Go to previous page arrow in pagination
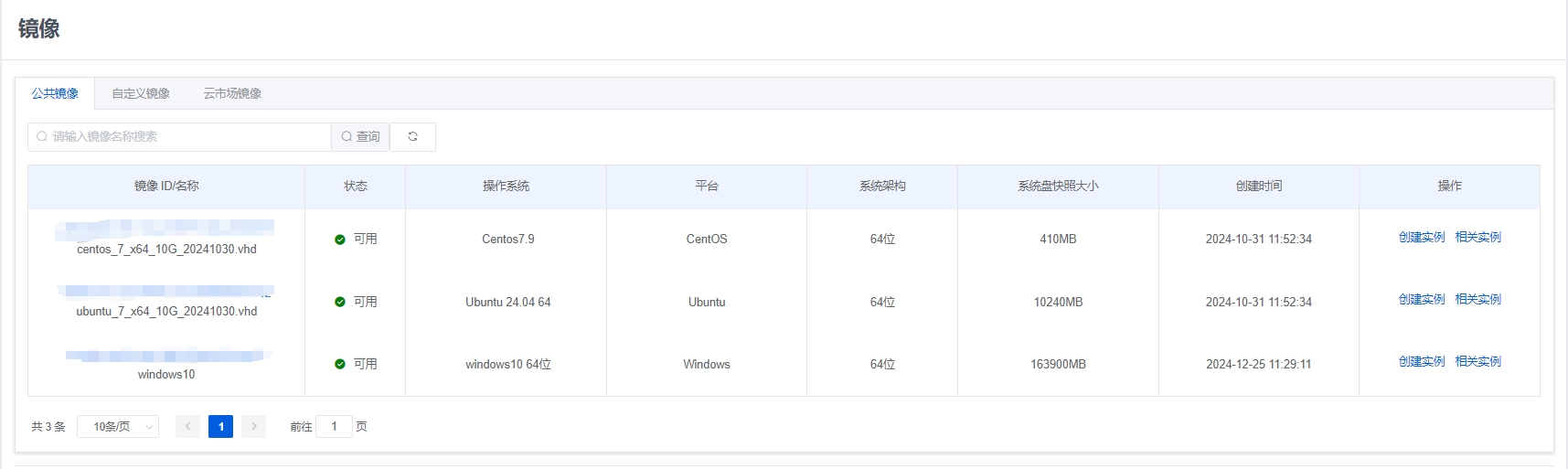Image resolution: width=1568 pixels, height=469 pixels. click(187, 427)
